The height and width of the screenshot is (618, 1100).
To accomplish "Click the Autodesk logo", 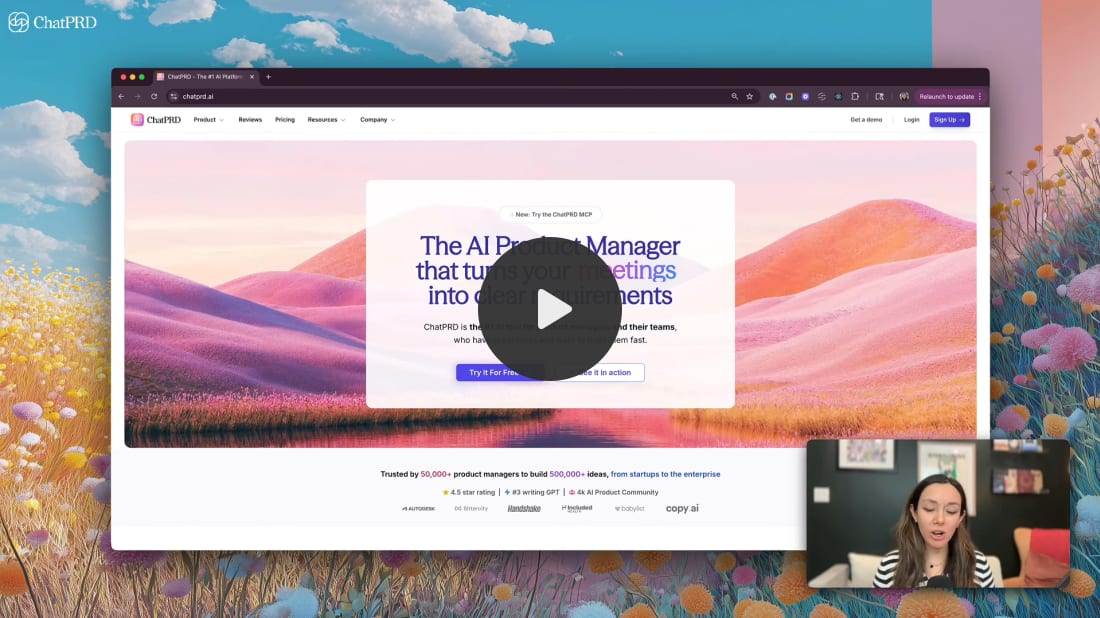I will pyautogui.click(x=418, y=509).
